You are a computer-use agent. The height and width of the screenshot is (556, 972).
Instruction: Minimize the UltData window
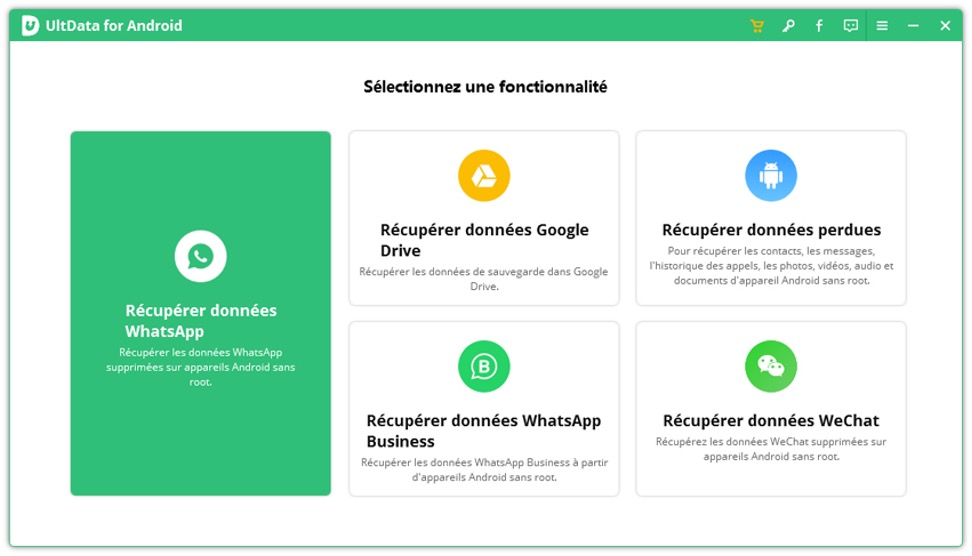pyautogui.click(x=913, y=25)
